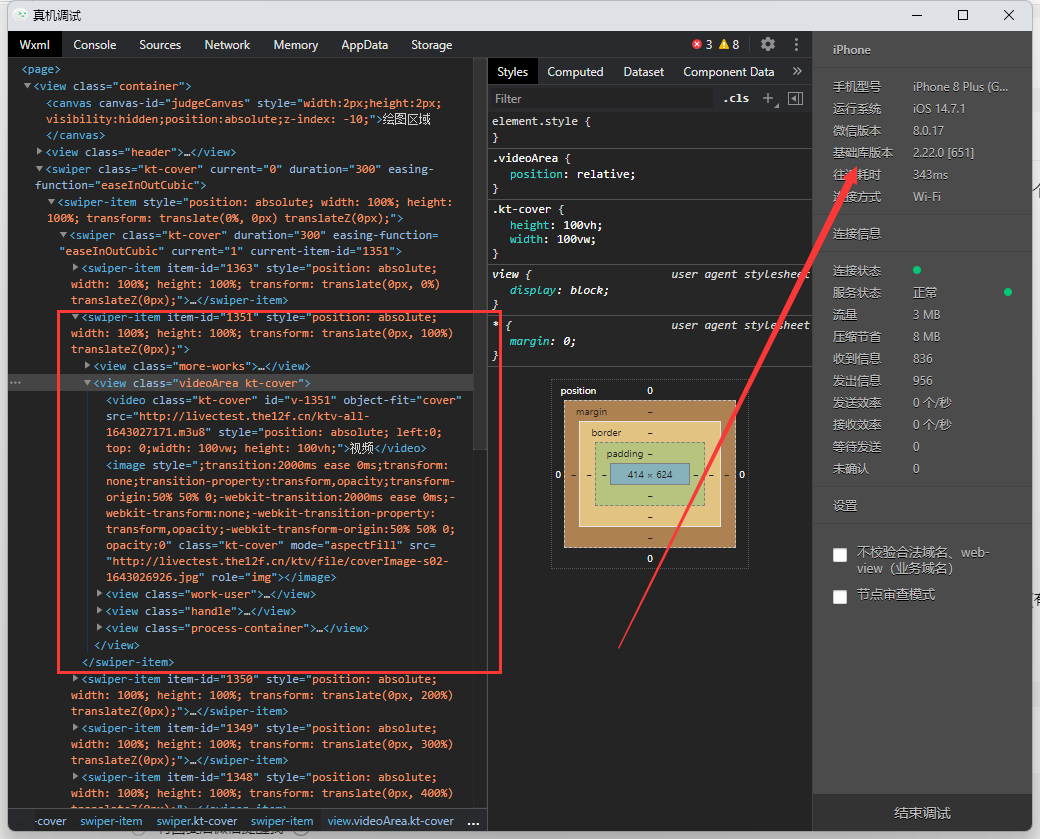The height and width of the screenshot is (839, 1040).
Task: Click the 343ms round-trip time value
Action: coord(930,175)
